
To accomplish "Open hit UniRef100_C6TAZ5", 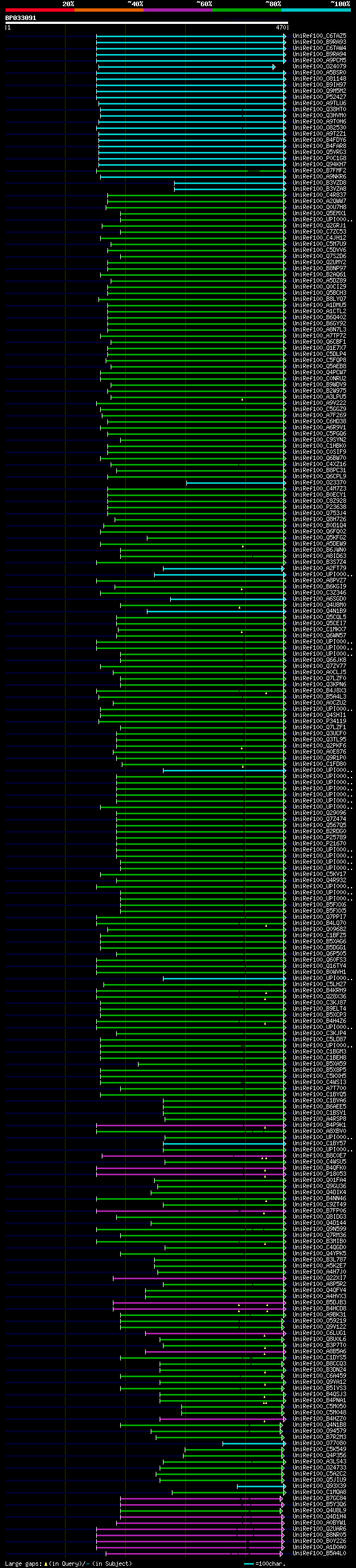I will [x=319, y=36].
